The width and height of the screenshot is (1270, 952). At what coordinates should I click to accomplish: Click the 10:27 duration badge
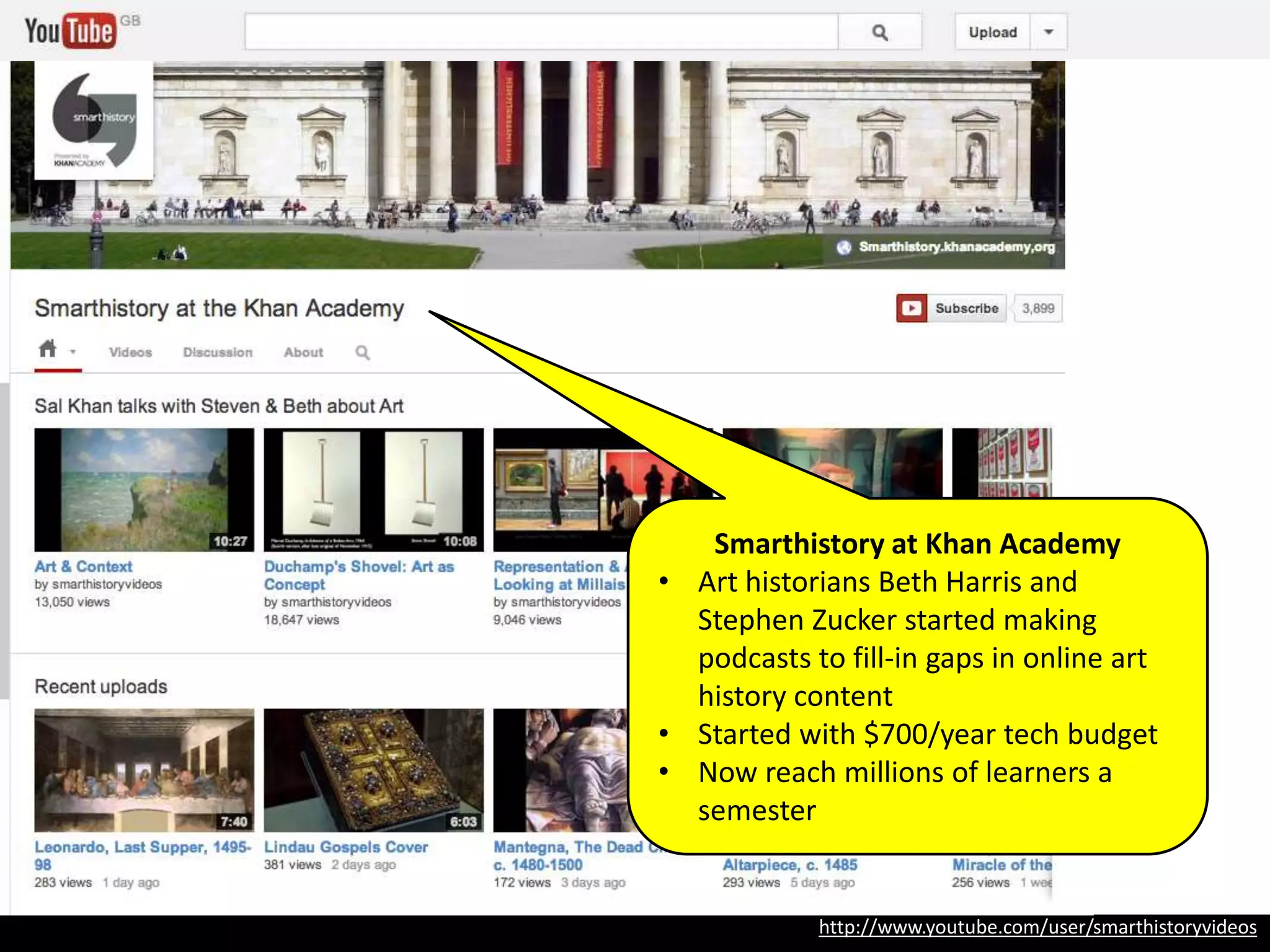230,541
